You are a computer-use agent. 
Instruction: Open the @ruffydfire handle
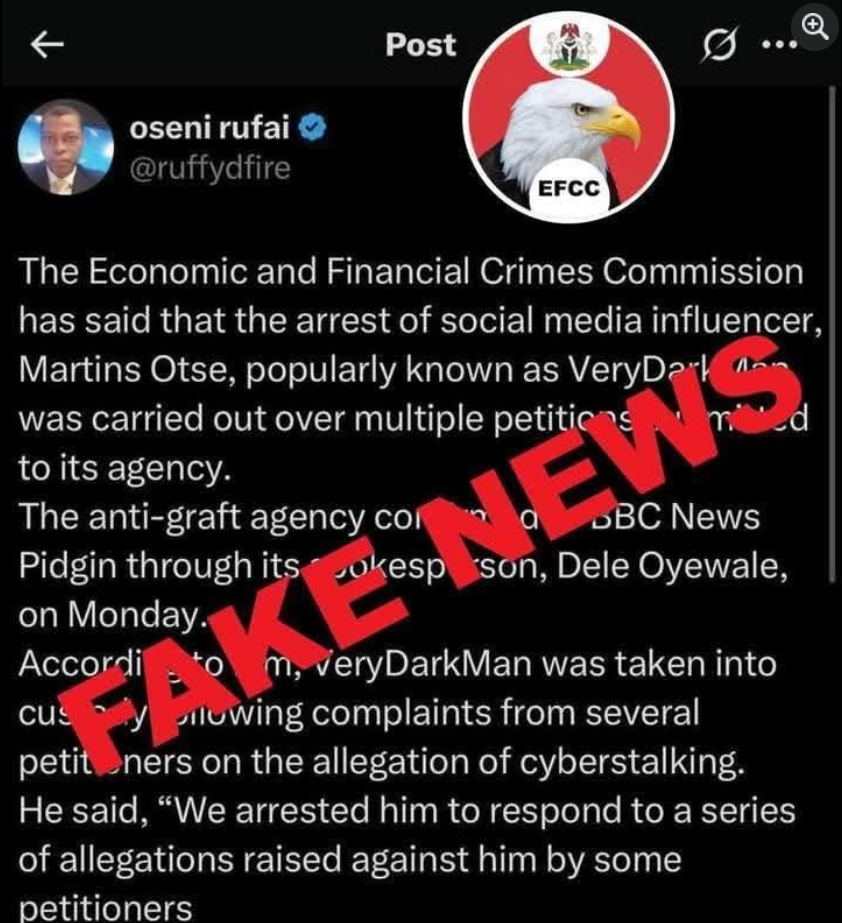click(210, 168)
